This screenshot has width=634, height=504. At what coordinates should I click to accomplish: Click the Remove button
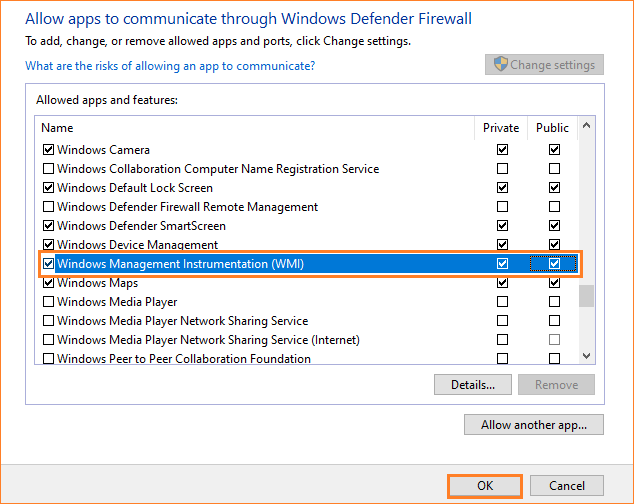(x=556, y=384)
